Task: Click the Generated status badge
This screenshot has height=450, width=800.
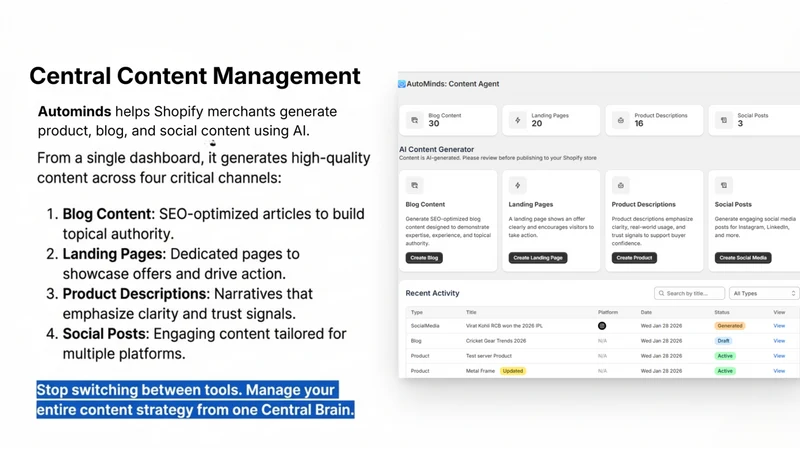Action: pos(730,326)
